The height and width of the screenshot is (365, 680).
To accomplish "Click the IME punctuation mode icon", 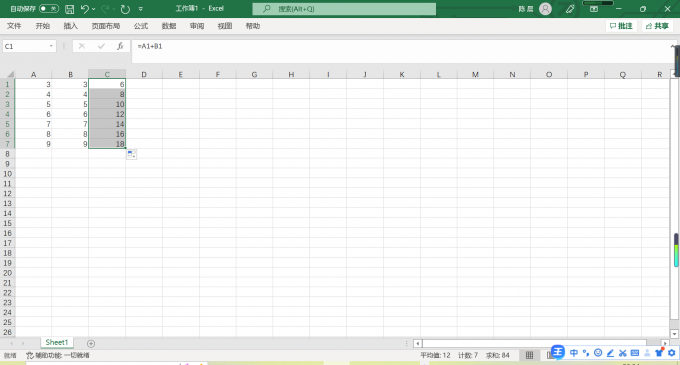I will coord(586,353).
